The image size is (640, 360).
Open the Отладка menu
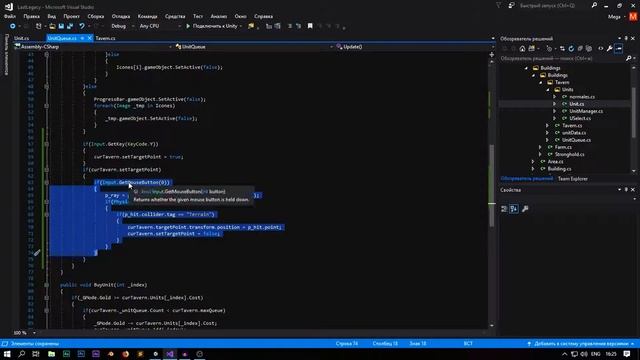pos(121,16)
